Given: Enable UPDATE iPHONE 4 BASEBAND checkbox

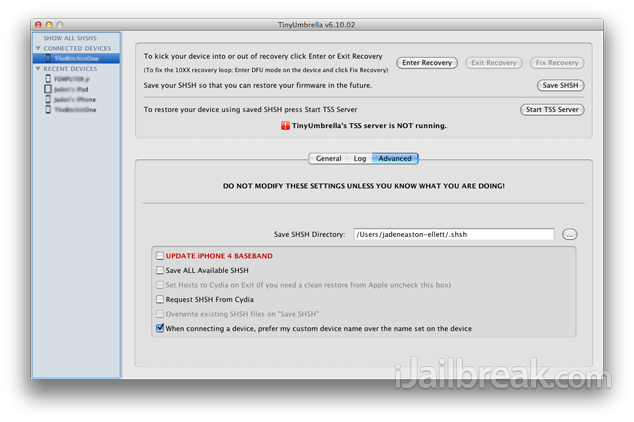Looking at the screenshot, I should [160, 256].
